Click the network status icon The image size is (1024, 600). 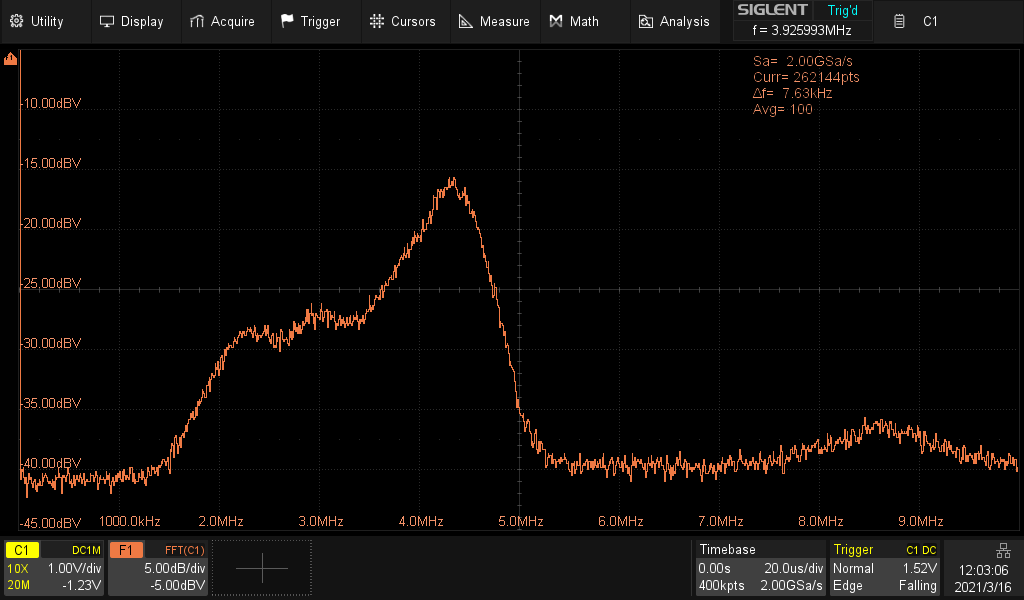point(1002,550)
